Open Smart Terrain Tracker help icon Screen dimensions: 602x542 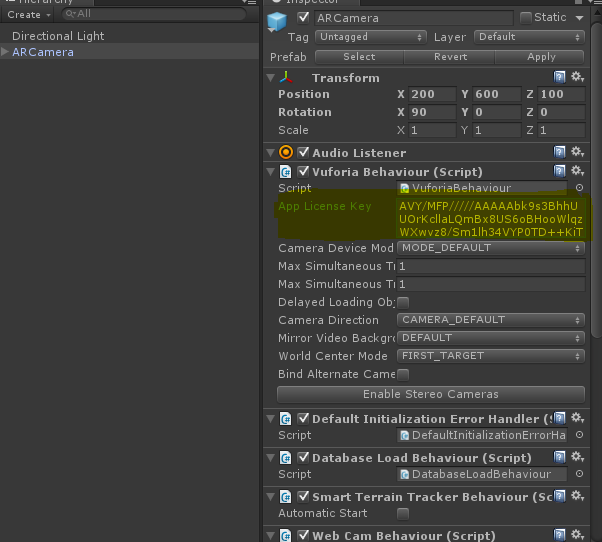coord(559,496)
